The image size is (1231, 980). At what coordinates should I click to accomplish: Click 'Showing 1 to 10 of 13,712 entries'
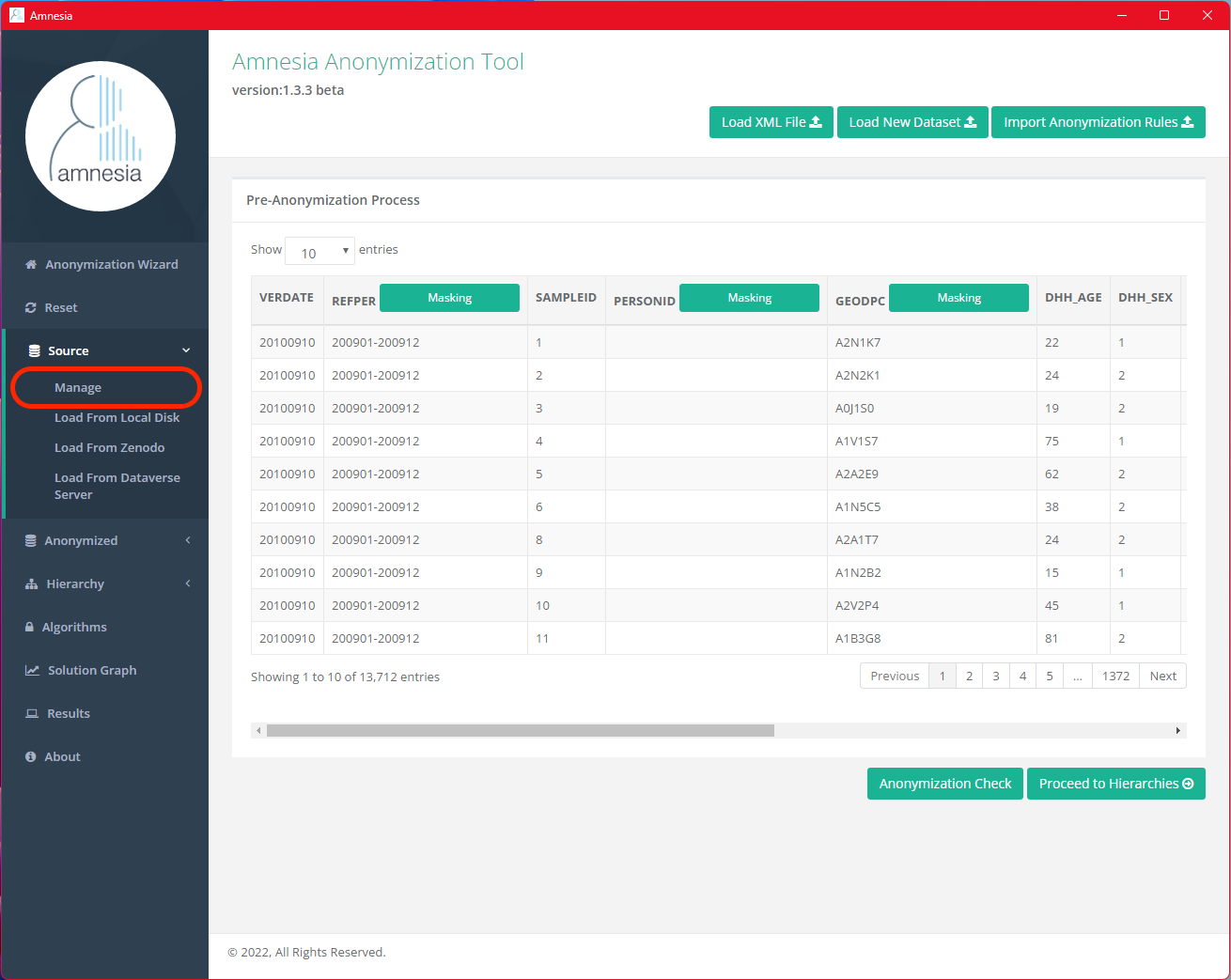tap(345, 677)
